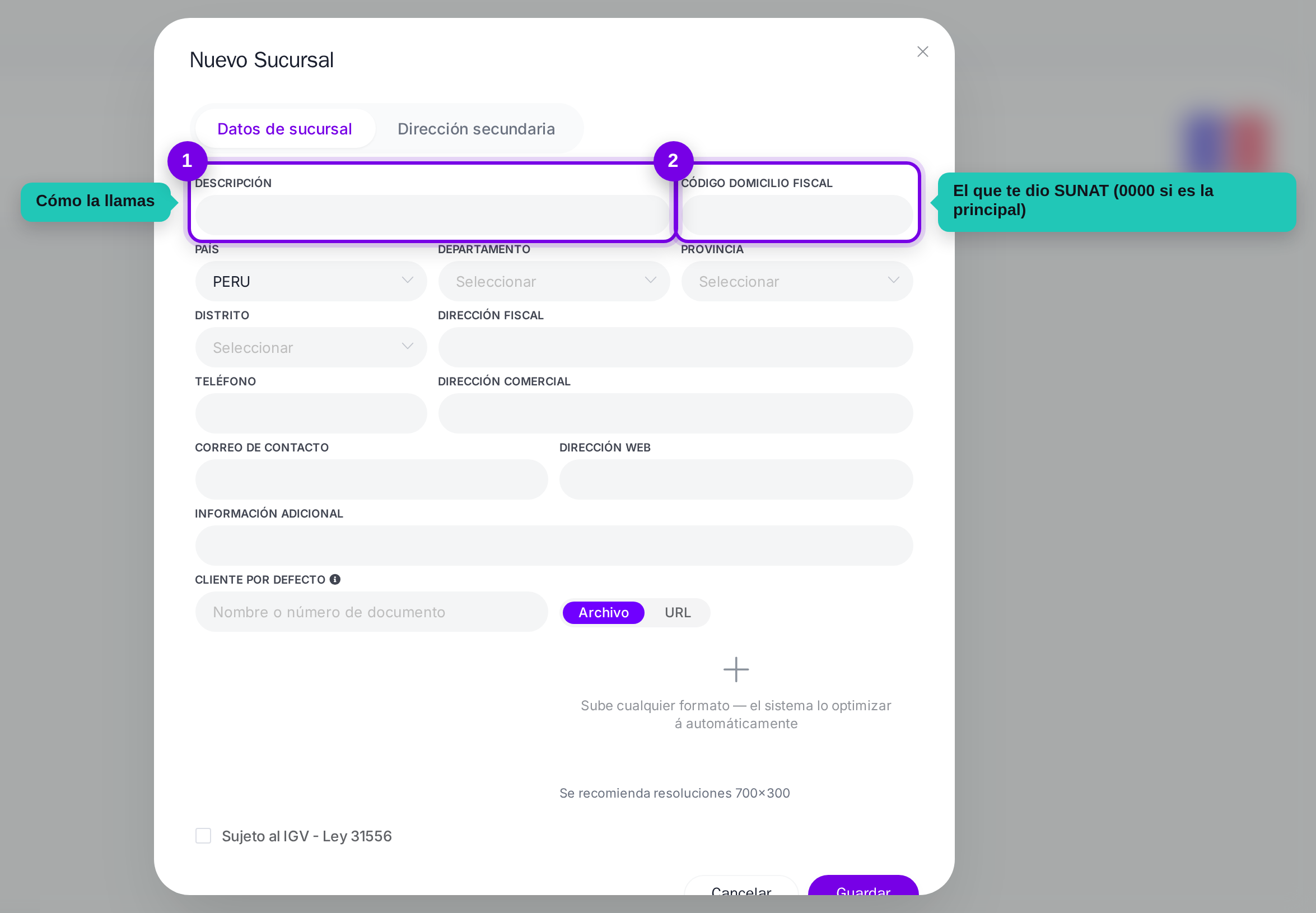Click the Información Adicional field
The height and width of the screenshot is (913, 1316).
click(x=554, y=546)
